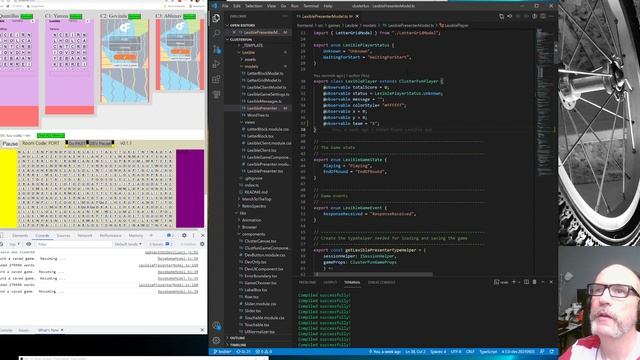The height and width of the screenshot is (360, 640).
Task: Clear the console with the clear icon
Action: (x=2, y=244)
